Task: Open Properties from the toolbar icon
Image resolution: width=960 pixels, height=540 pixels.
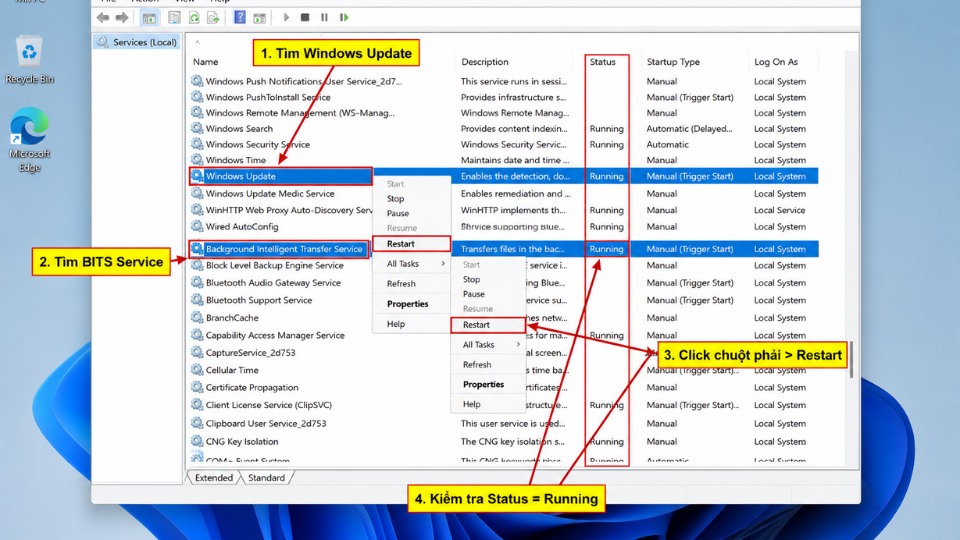Action: click(x=174, y=18)
